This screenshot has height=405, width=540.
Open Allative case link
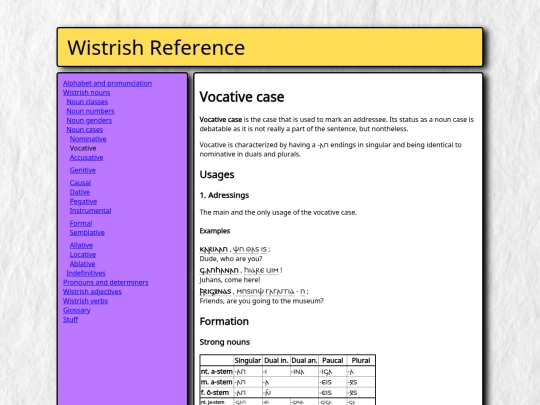click(x=81, y=246)
